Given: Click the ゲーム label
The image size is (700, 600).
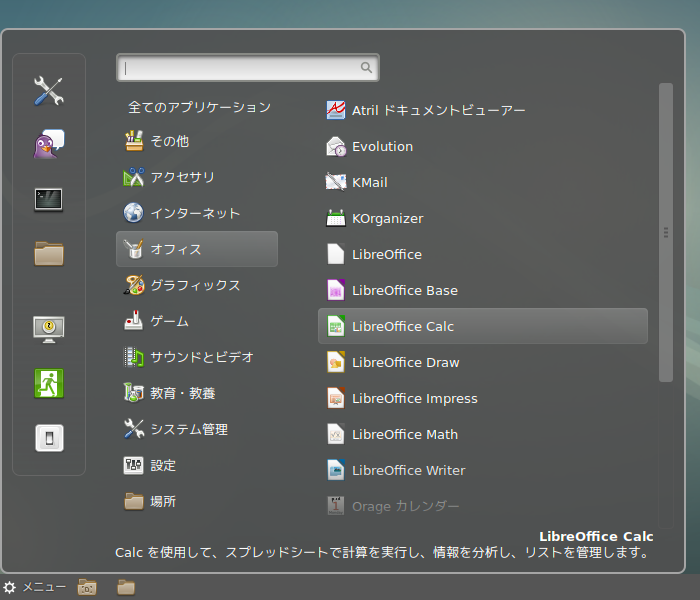Looking at the screenshot, I should (170, 321).
